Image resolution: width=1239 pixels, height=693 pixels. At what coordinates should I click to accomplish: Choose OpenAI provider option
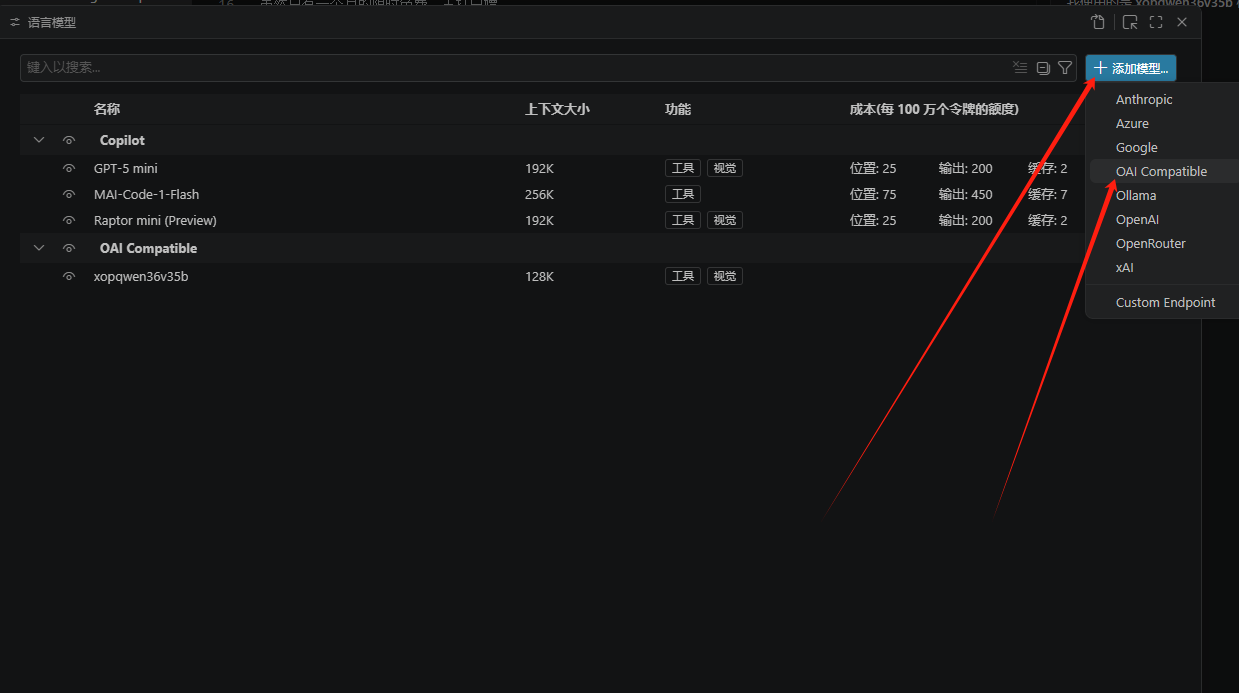tap(1137, 220)
